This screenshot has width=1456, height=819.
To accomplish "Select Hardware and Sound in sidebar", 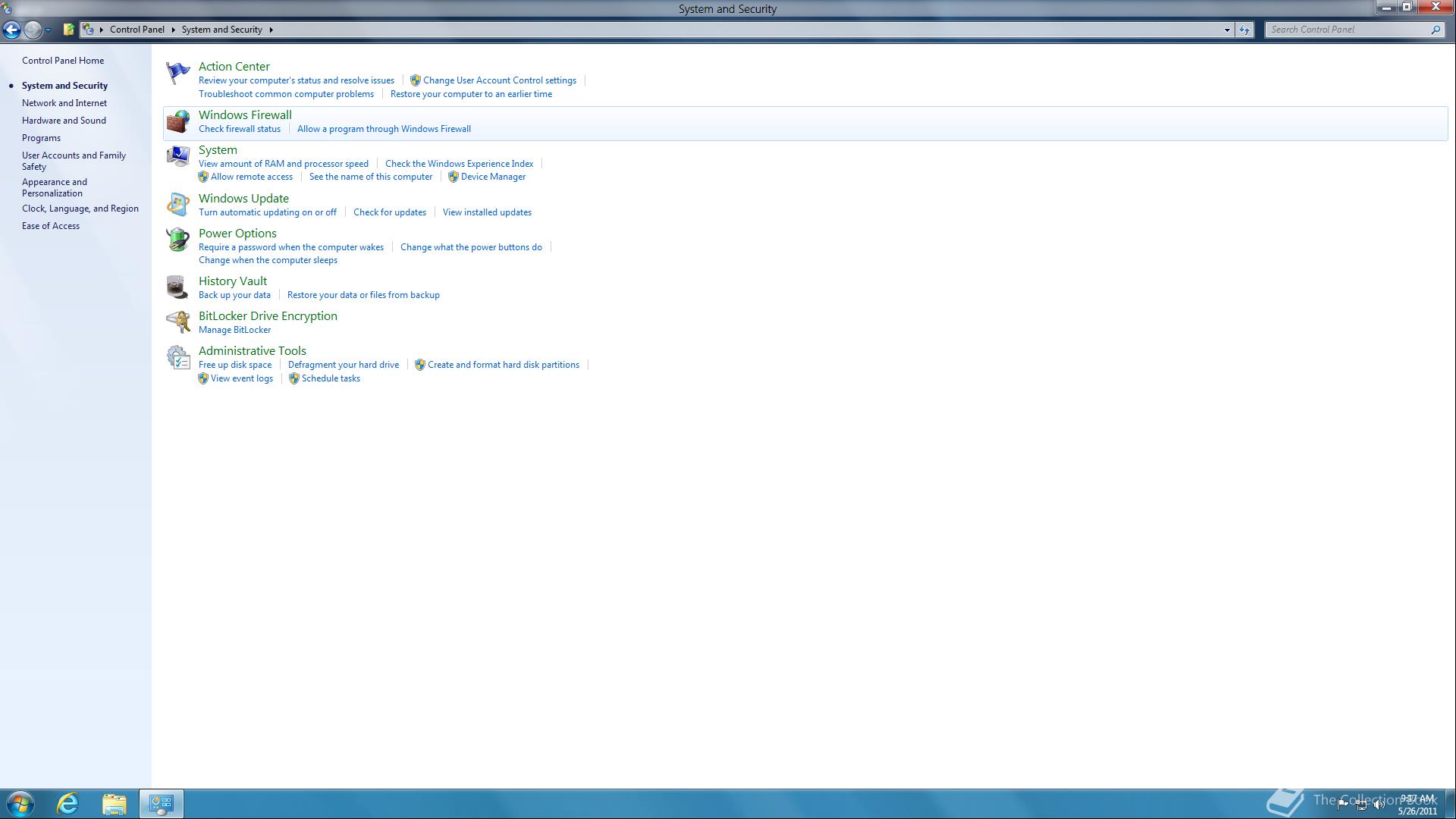I will pos(64,121).
